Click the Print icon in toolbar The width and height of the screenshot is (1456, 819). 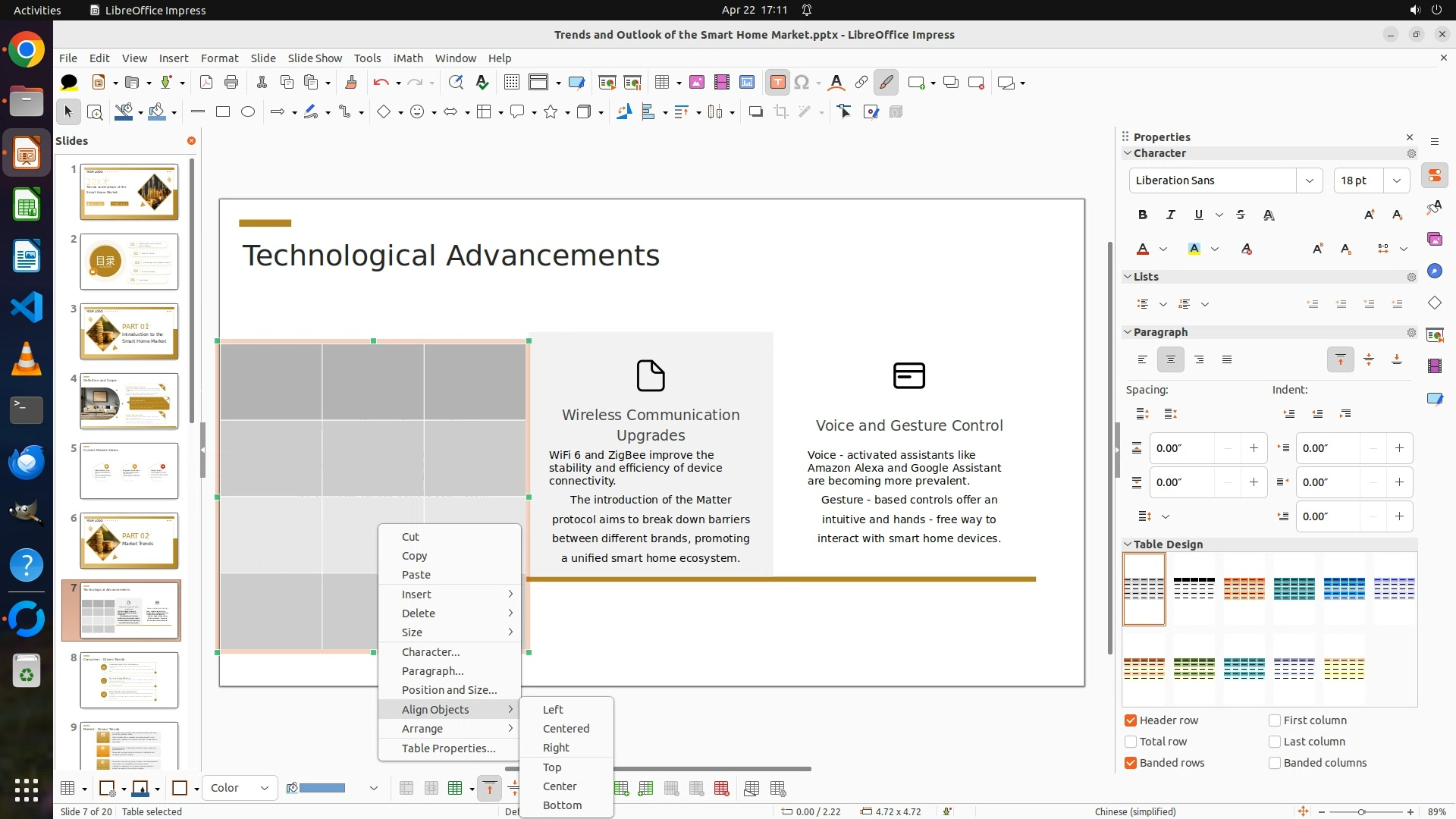point(231,83)
